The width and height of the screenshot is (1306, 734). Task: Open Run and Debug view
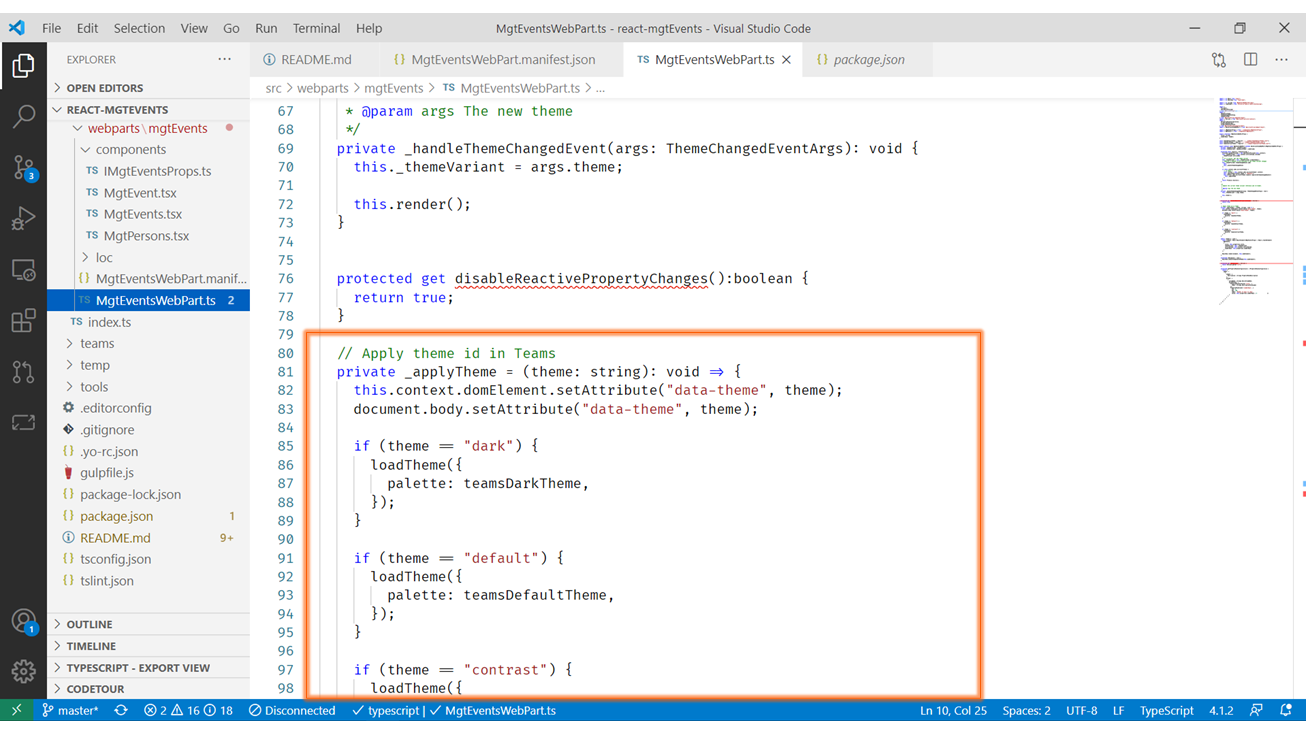click(23, 219)
